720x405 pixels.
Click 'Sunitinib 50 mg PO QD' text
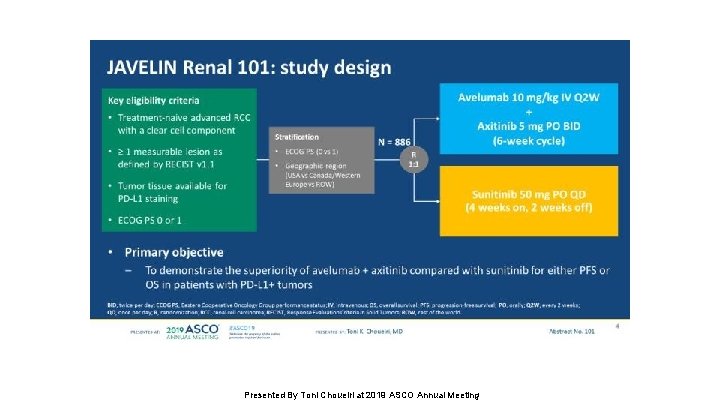point(529,194)
